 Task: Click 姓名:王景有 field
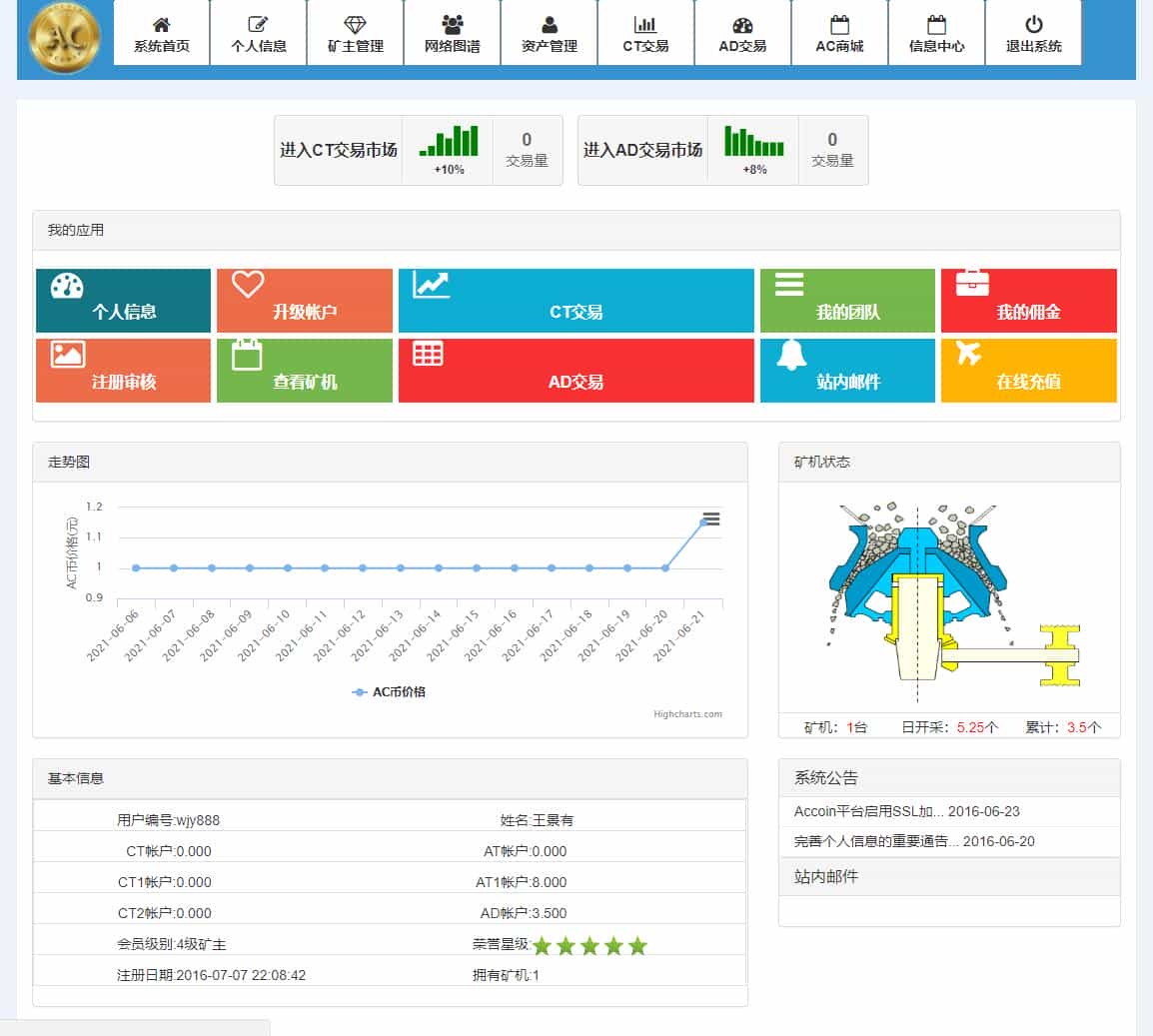coord(537,820)
